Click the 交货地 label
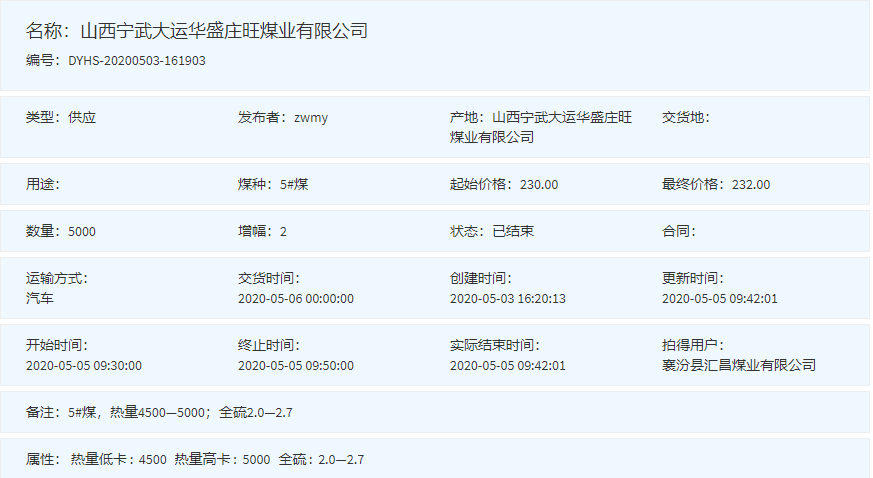This screenshot has width=873, height=478. pos(686,117)
